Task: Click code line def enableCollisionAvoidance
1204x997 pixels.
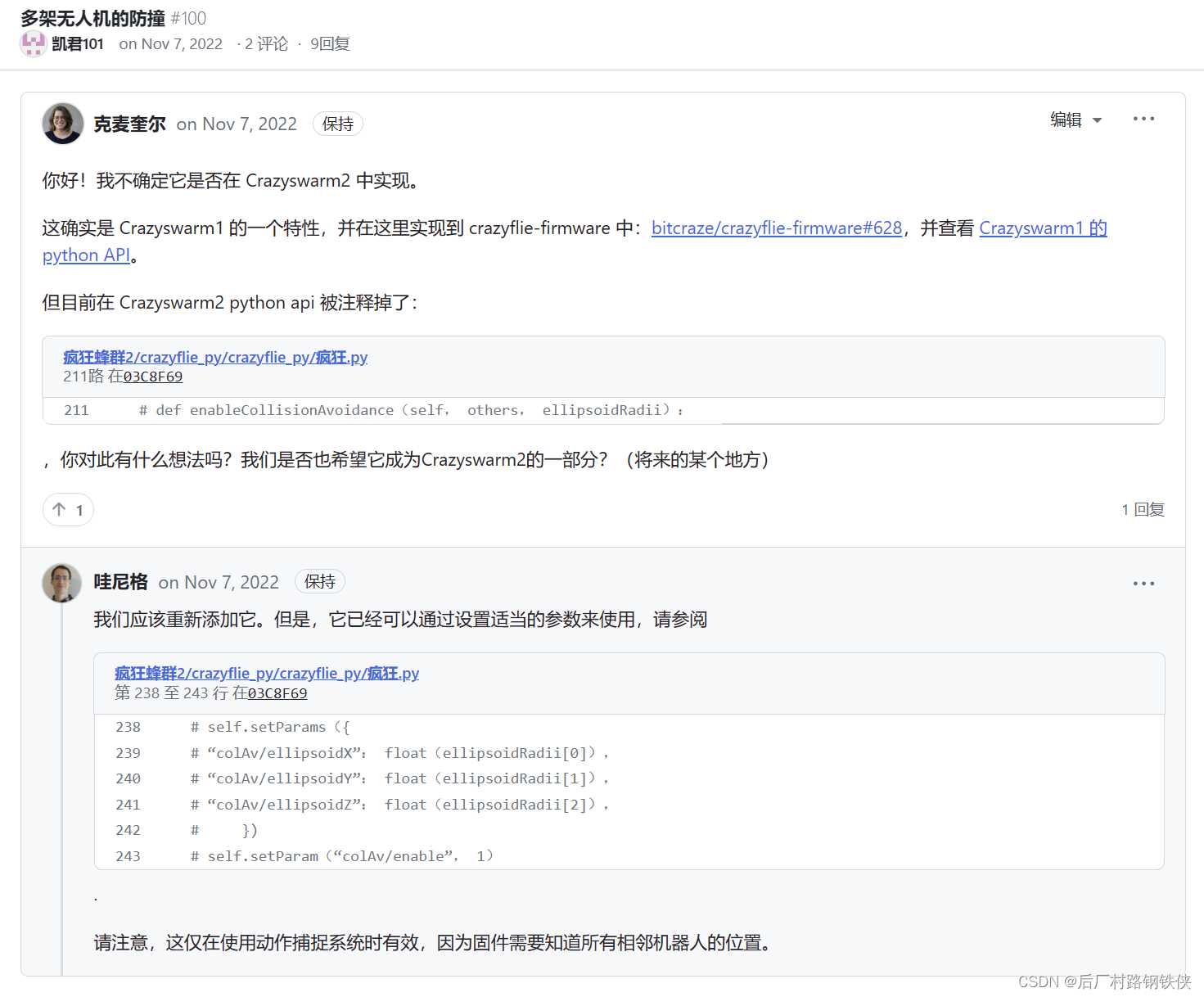Action: (412, 410)
